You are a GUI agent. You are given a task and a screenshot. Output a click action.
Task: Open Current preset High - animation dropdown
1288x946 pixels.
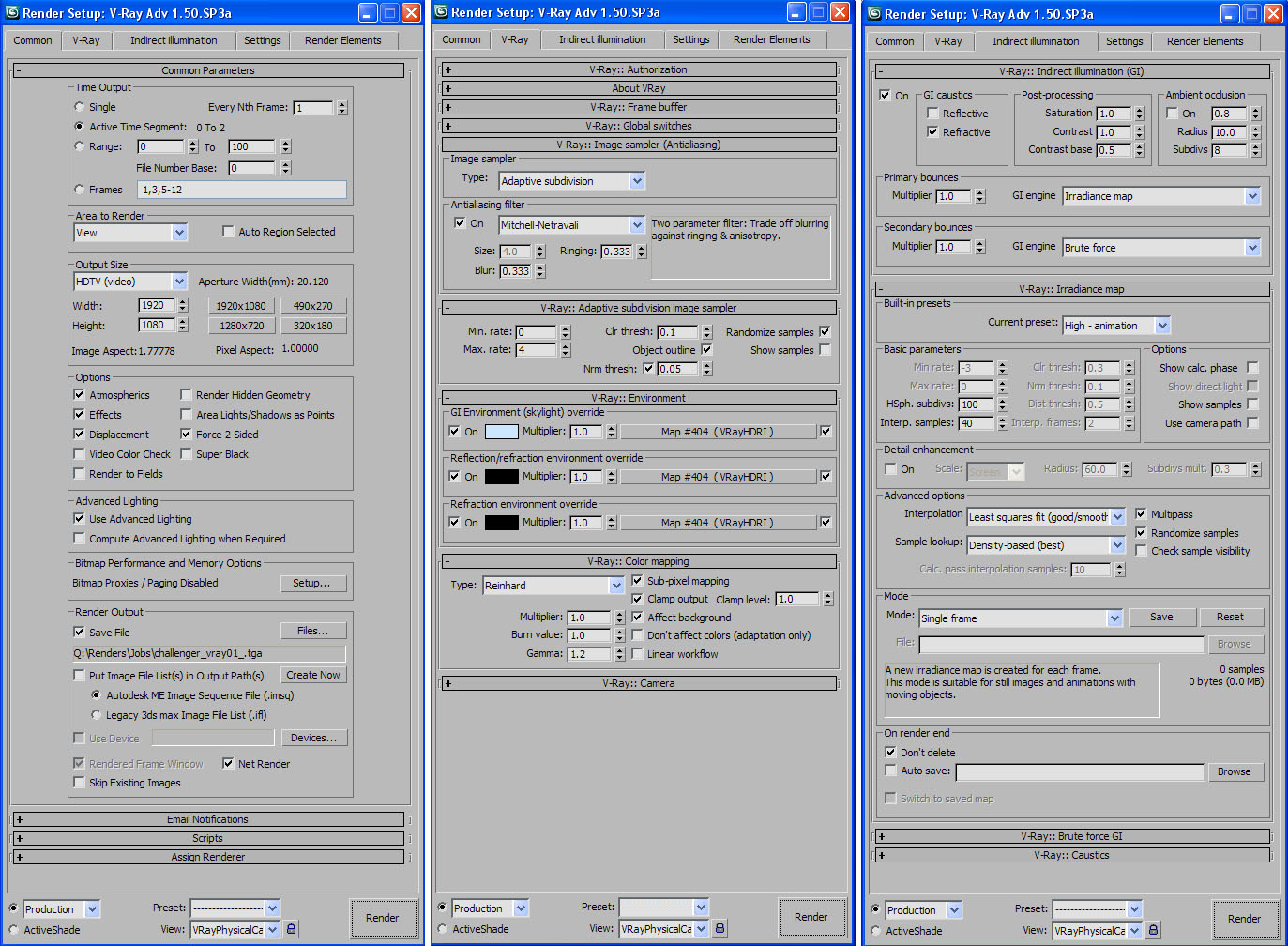pyautogui.click(x=1116, y=326)
